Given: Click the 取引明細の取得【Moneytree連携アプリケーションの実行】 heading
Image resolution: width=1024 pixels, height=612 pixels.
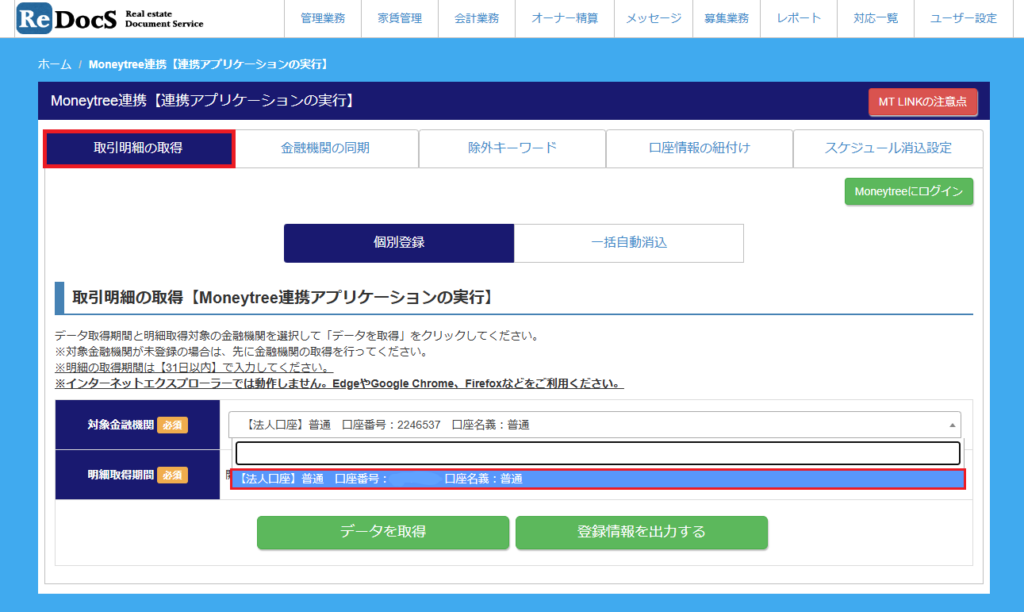Looking at the screenshot, I should click(284, 298).
